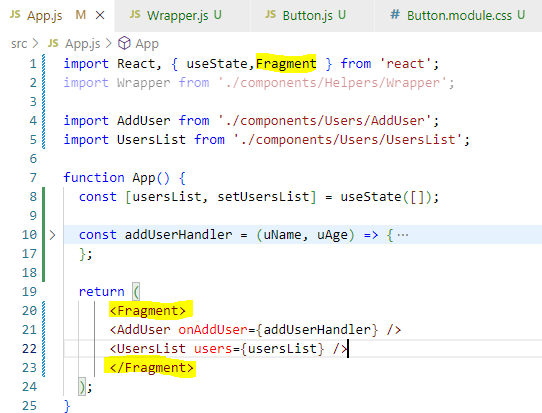
Task: Click the cube symbol icon in breadcrumb
Action: (x=124, y=44)
